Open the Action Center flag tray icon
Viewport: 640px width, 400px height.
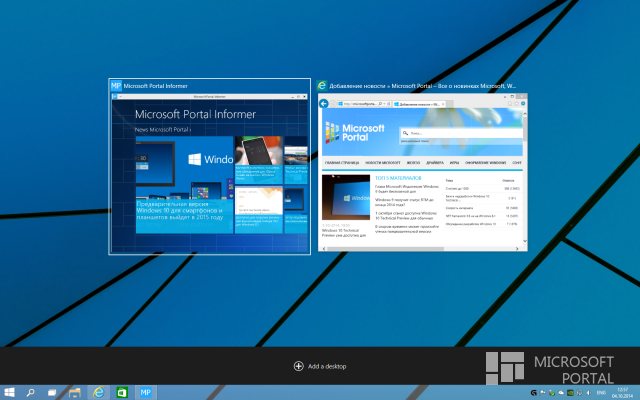[x=542, y=393]
